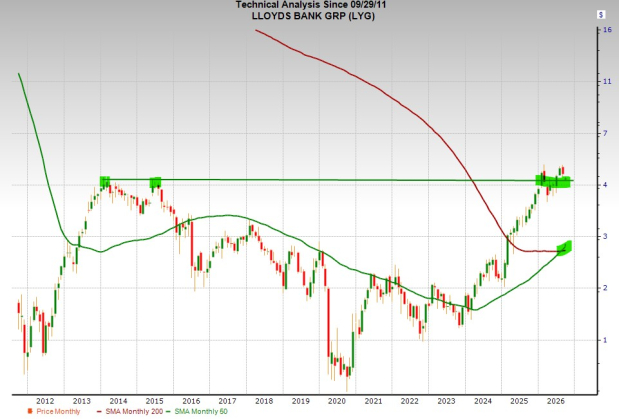619x419 pixels.
Task: Click the 1 price axis label
Action: [x=605, y=340]
